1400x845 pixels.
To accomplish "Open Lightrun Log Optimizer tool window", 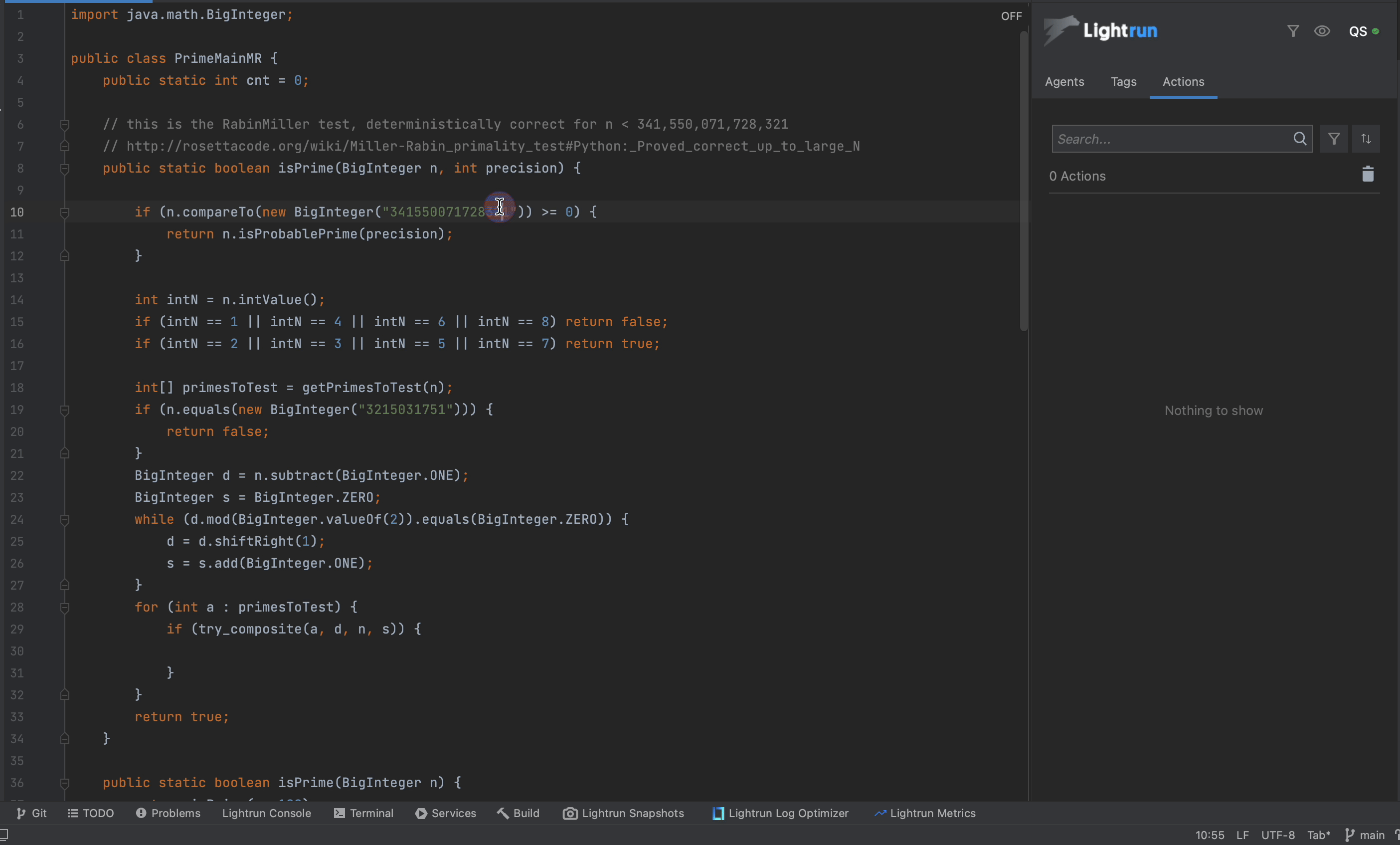I will 780,813.
